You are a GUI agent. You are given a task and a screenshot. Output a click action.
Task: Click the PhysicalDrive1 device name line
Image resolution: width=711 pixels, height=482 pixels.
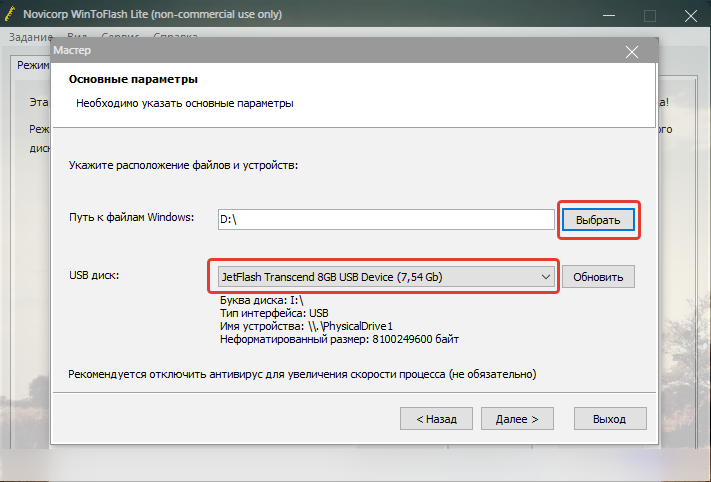pyautogui.click(x=307, y=326)
